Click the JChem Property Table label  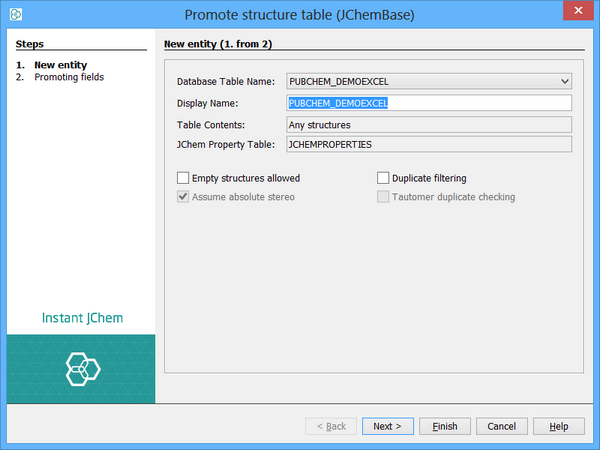tap(226, 145)
